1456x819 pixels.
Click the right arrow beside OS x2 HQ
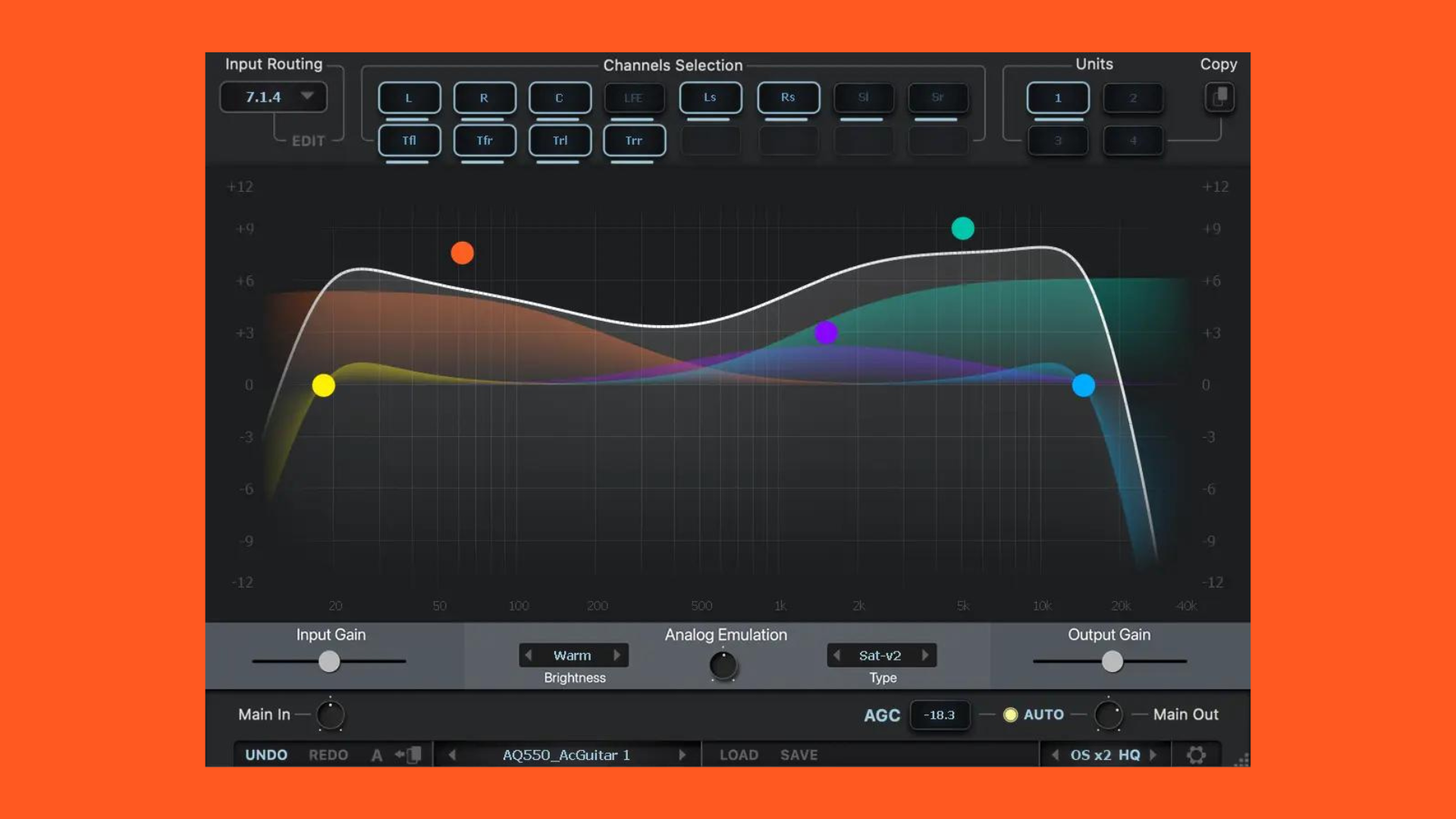coord(1153,755)
